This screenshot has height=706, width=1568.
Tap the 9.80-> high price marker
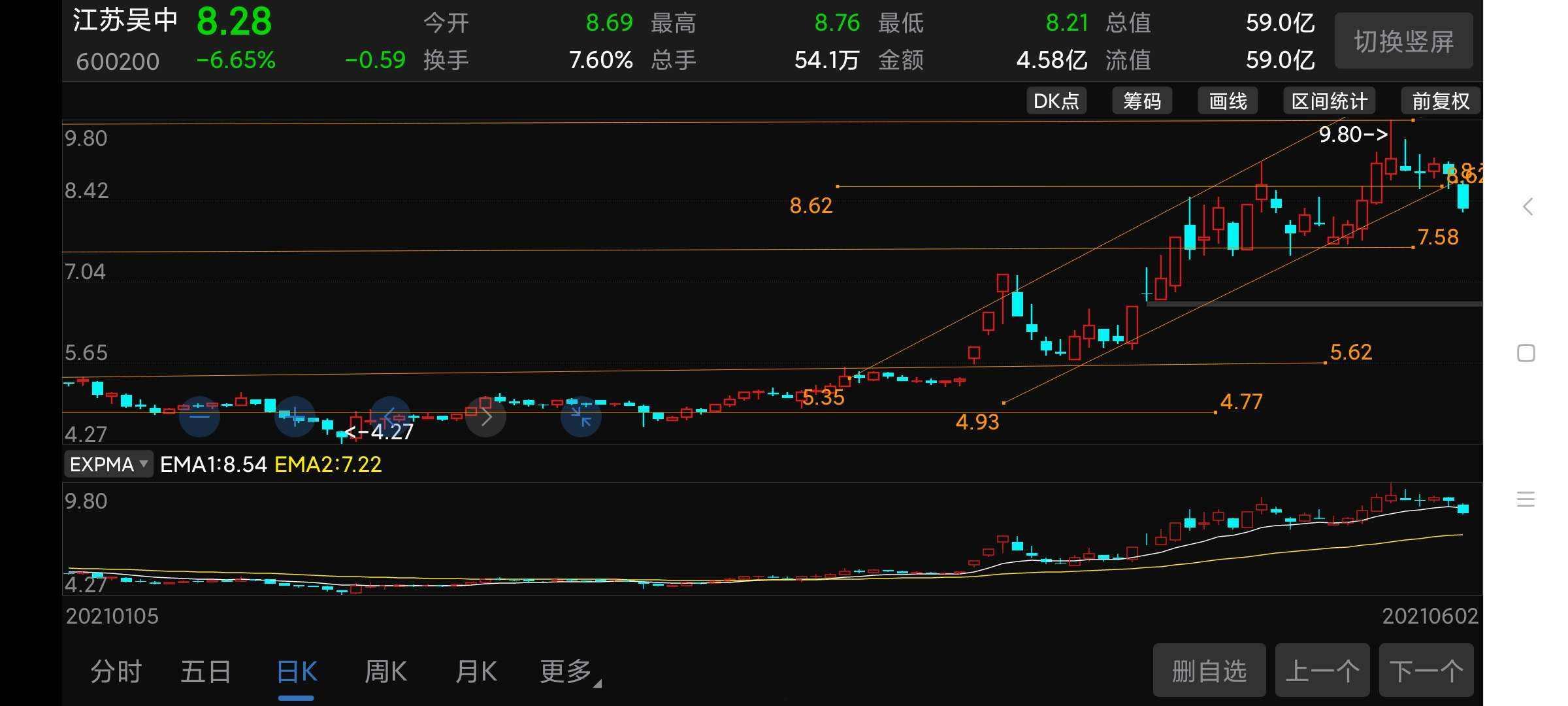pos(1353,135)
